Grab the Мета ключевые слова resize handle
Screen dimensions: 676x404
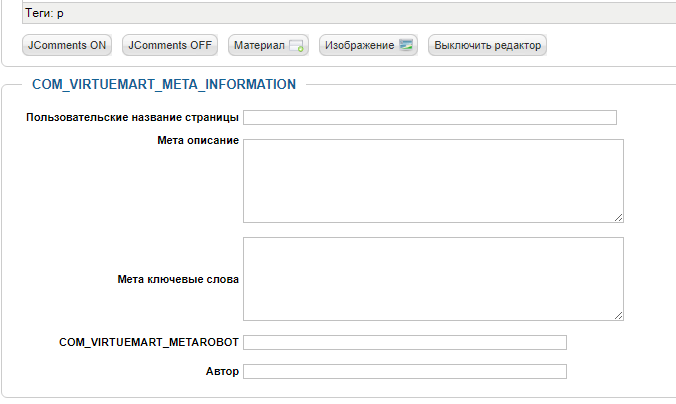619,315
